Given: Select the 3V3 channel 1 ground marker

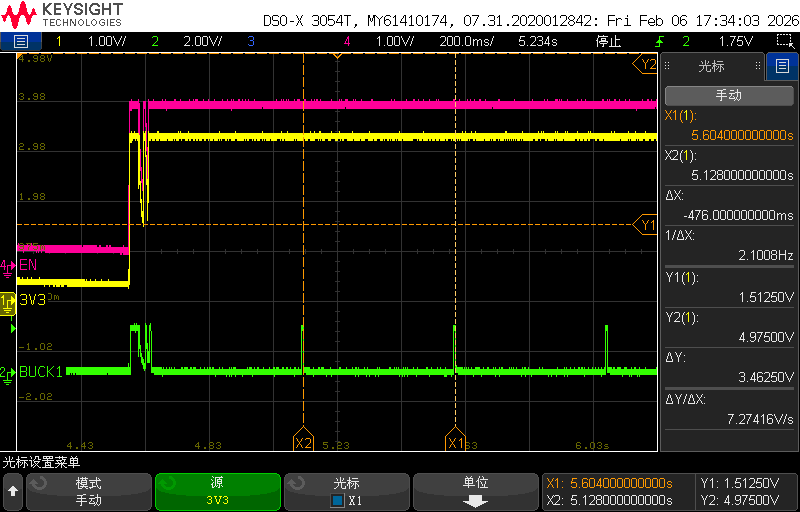Looking at the screenshot, I should pos(8,300).
